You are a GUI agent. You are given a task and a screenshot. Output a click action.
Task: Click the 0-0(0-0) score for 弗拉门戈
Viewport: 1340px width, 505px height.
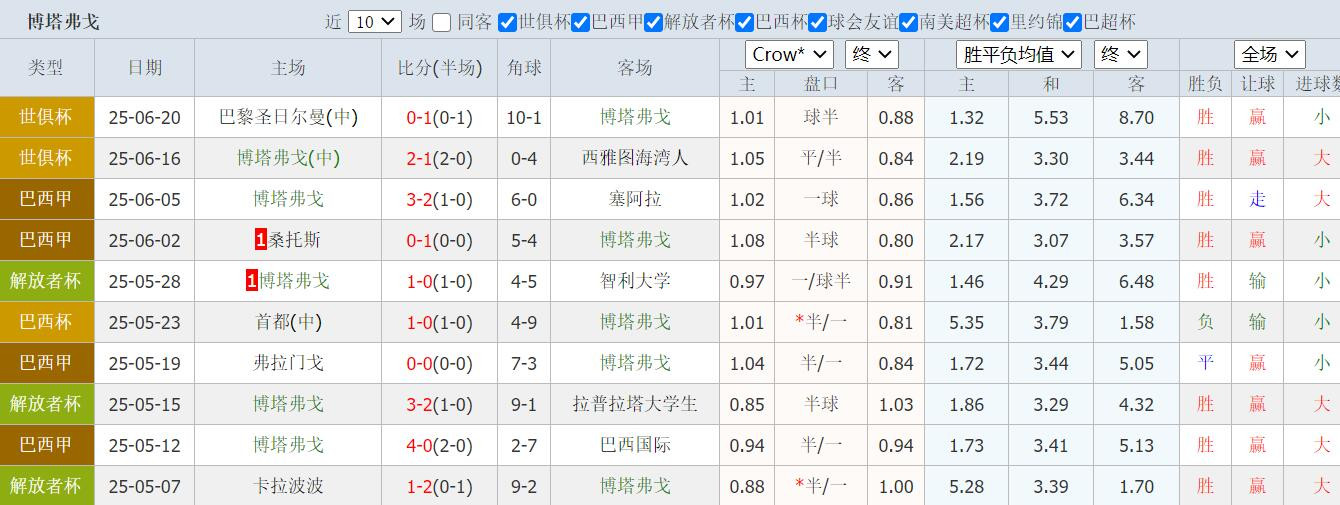coord(439,363)
